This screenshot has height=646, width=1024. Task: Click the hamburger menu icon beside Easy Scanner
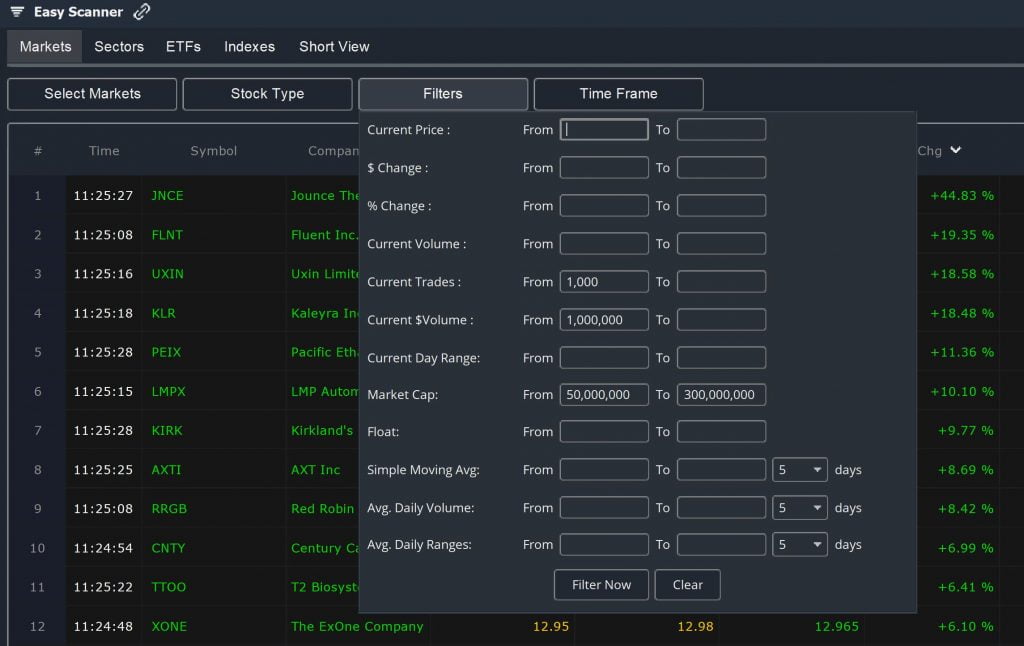pyautogui.click(x=17, y=12)
